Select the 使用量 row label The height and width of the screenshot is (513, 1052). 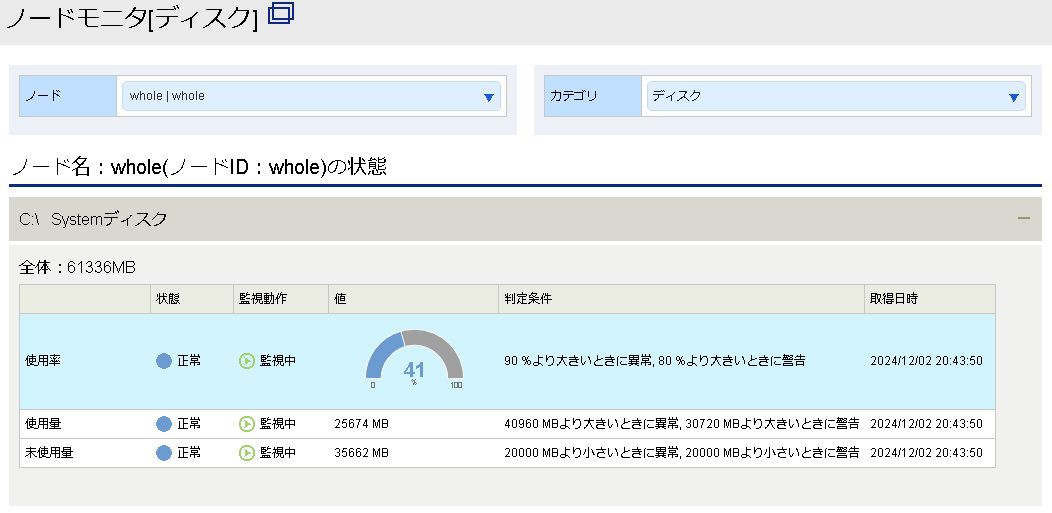tap(43, 424)
